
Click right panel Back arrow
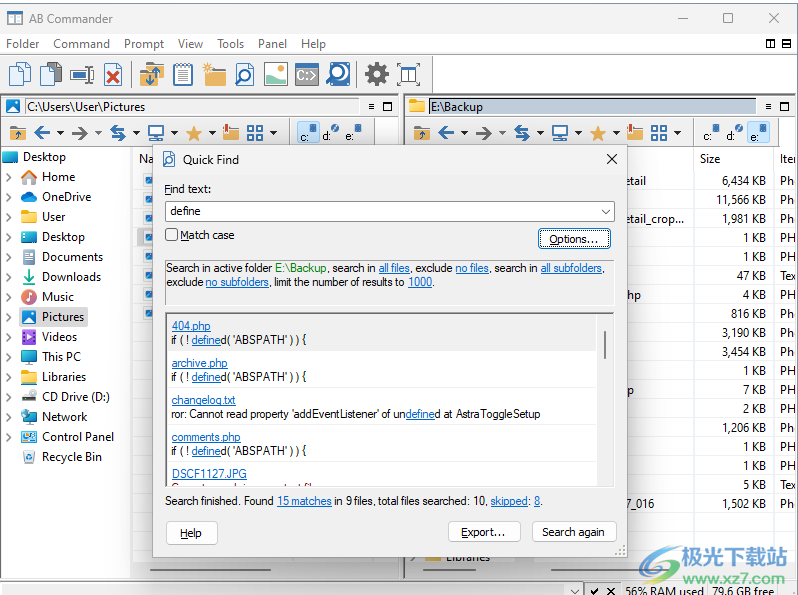coord(446,133)
